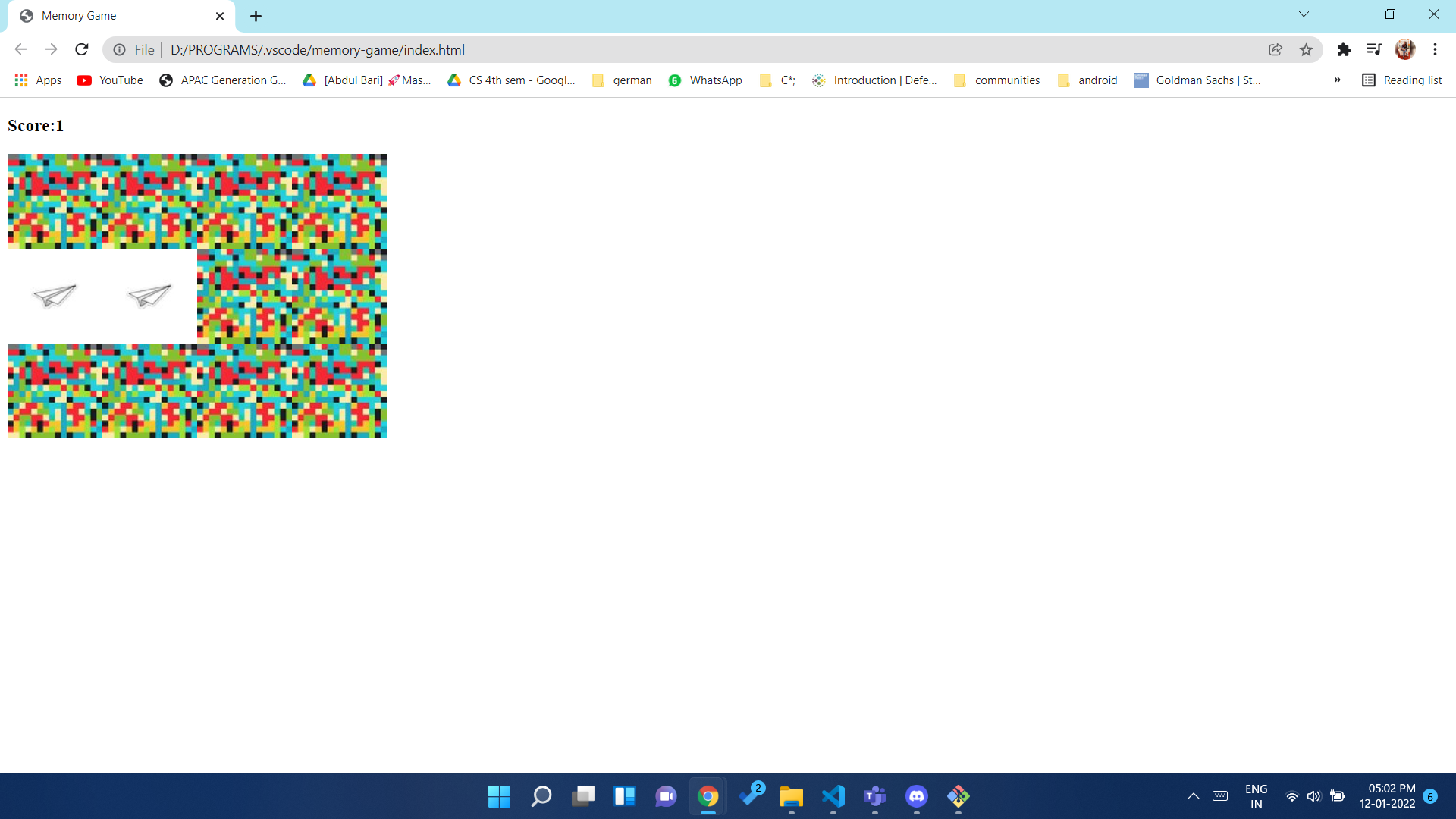
Task: Click the share page icon
Action: (x=1276, y=50)
